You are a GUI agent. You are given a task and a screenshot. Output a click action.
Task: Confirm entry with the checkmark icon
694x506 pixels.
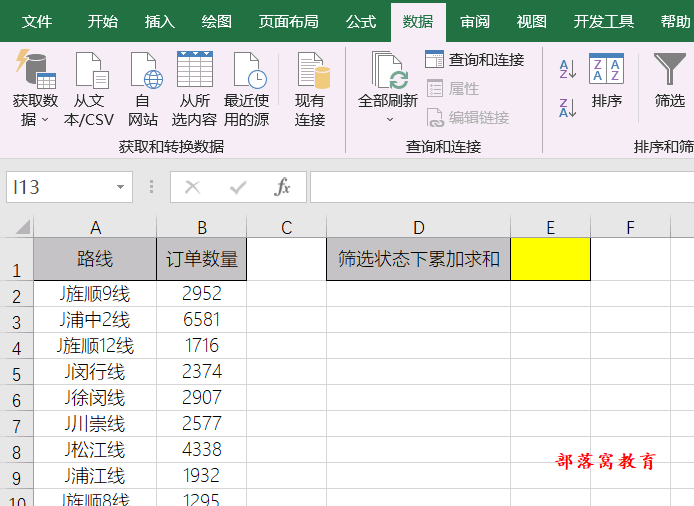(x=238, y=187)
